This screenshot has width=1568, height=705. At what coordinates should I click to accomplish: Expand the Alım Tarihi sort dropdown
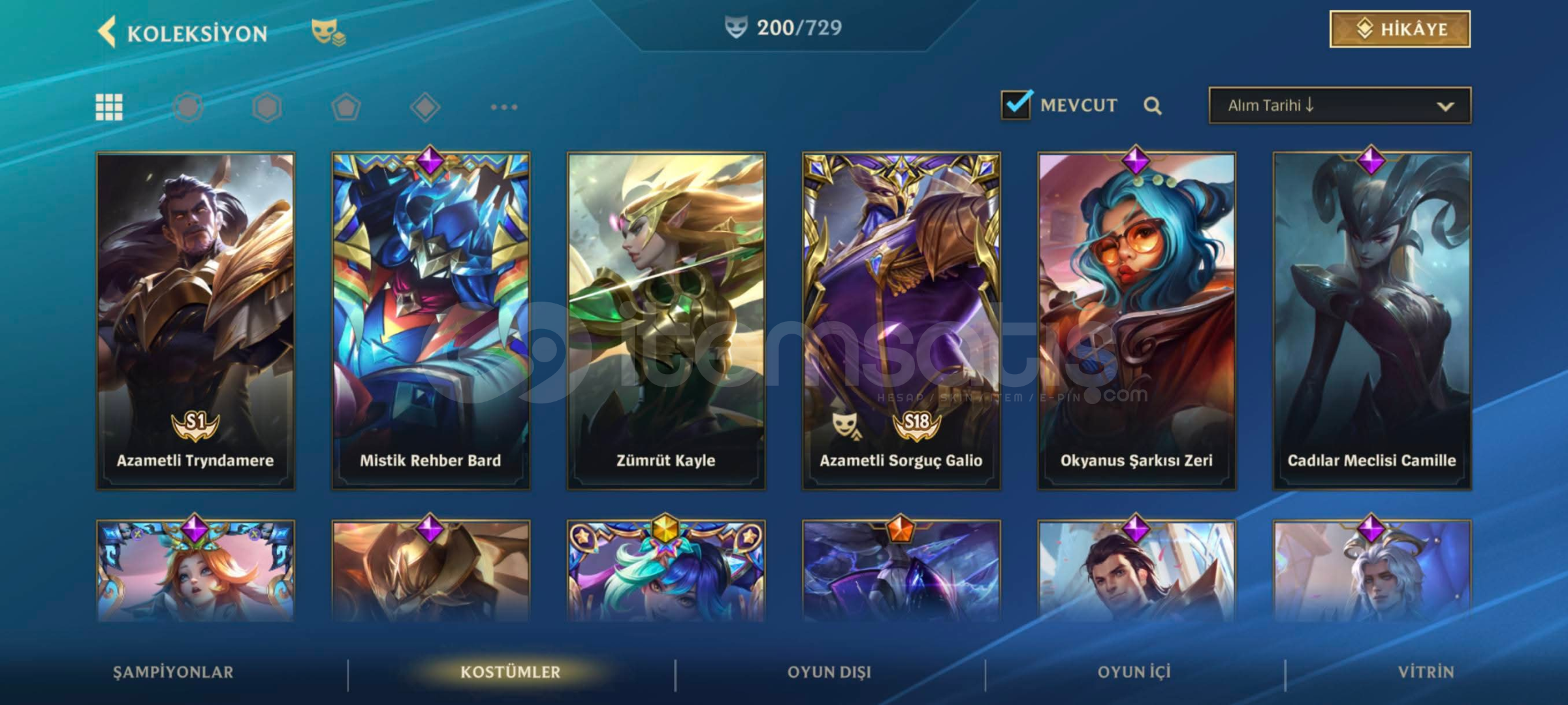click(x=1340, y=105)
